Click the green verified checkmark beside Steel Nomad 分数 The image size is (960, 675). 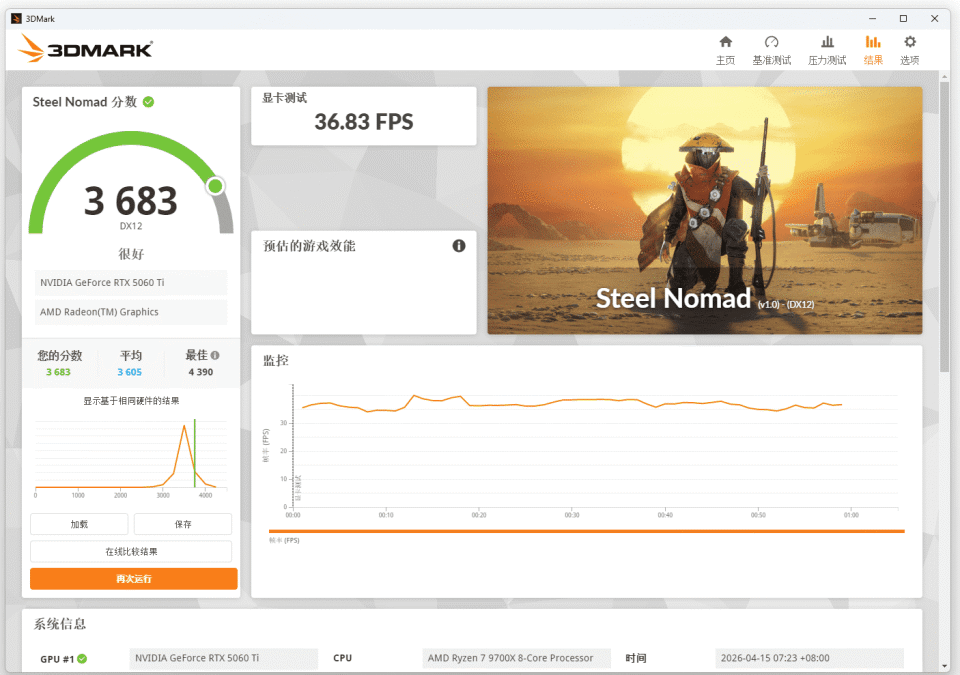[x=148, y=102]
